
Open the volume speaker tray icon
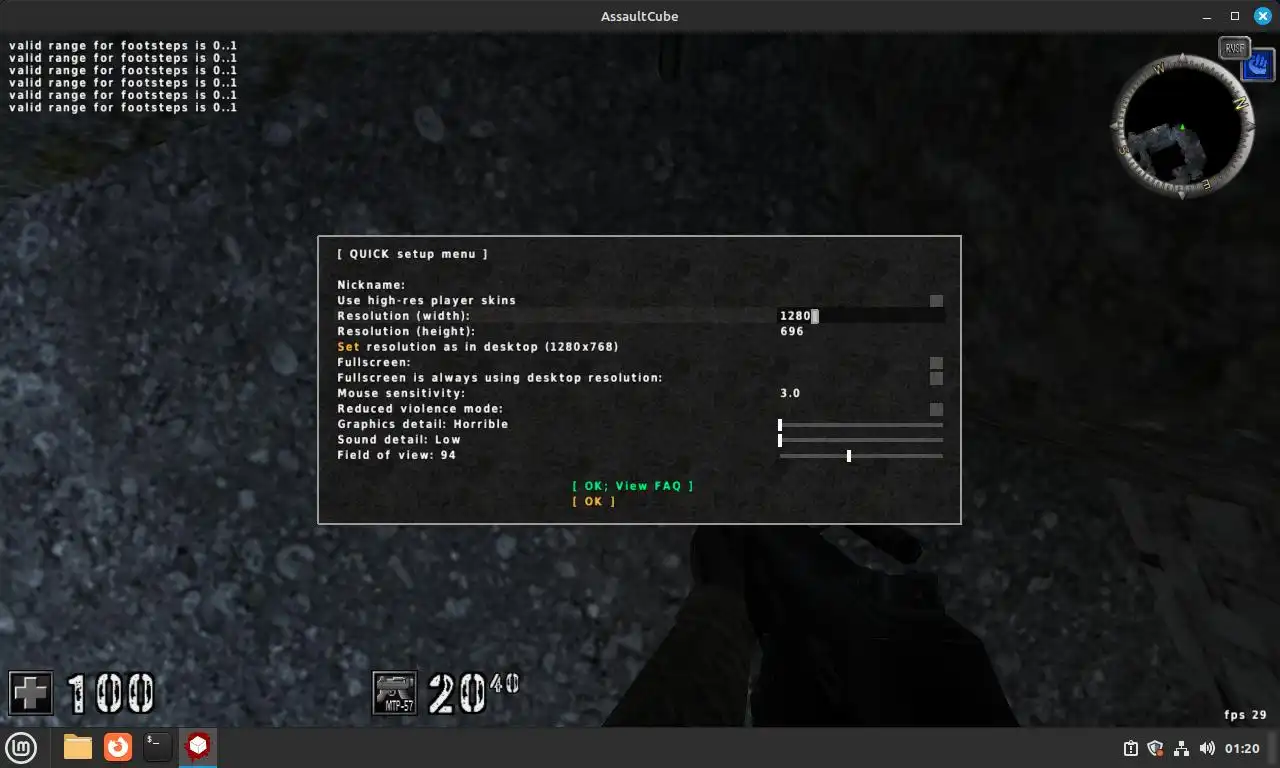click(x=1207, y=748)
